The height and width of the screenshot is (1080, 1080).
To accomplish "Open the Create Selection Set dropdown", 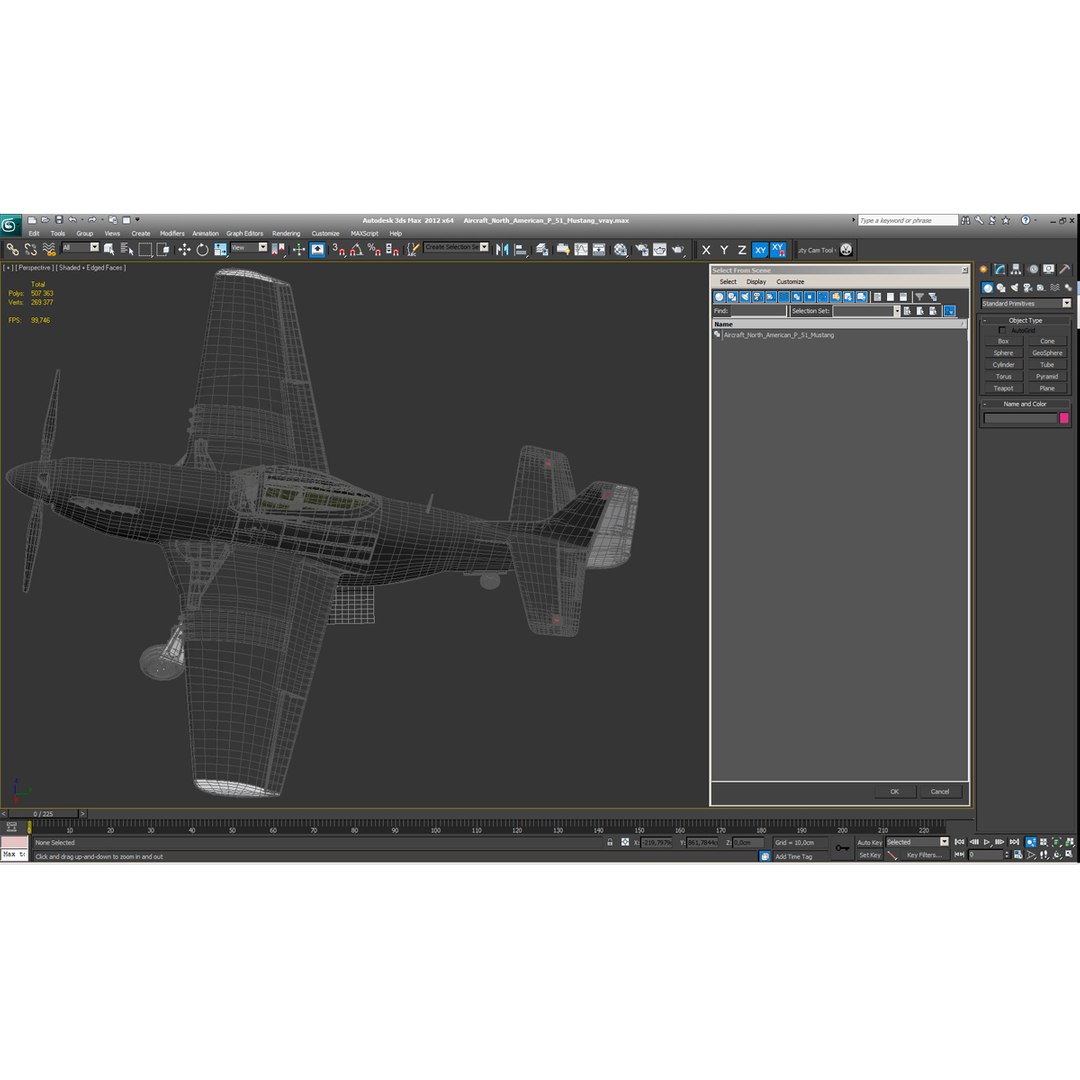I will tap(457, 247).
